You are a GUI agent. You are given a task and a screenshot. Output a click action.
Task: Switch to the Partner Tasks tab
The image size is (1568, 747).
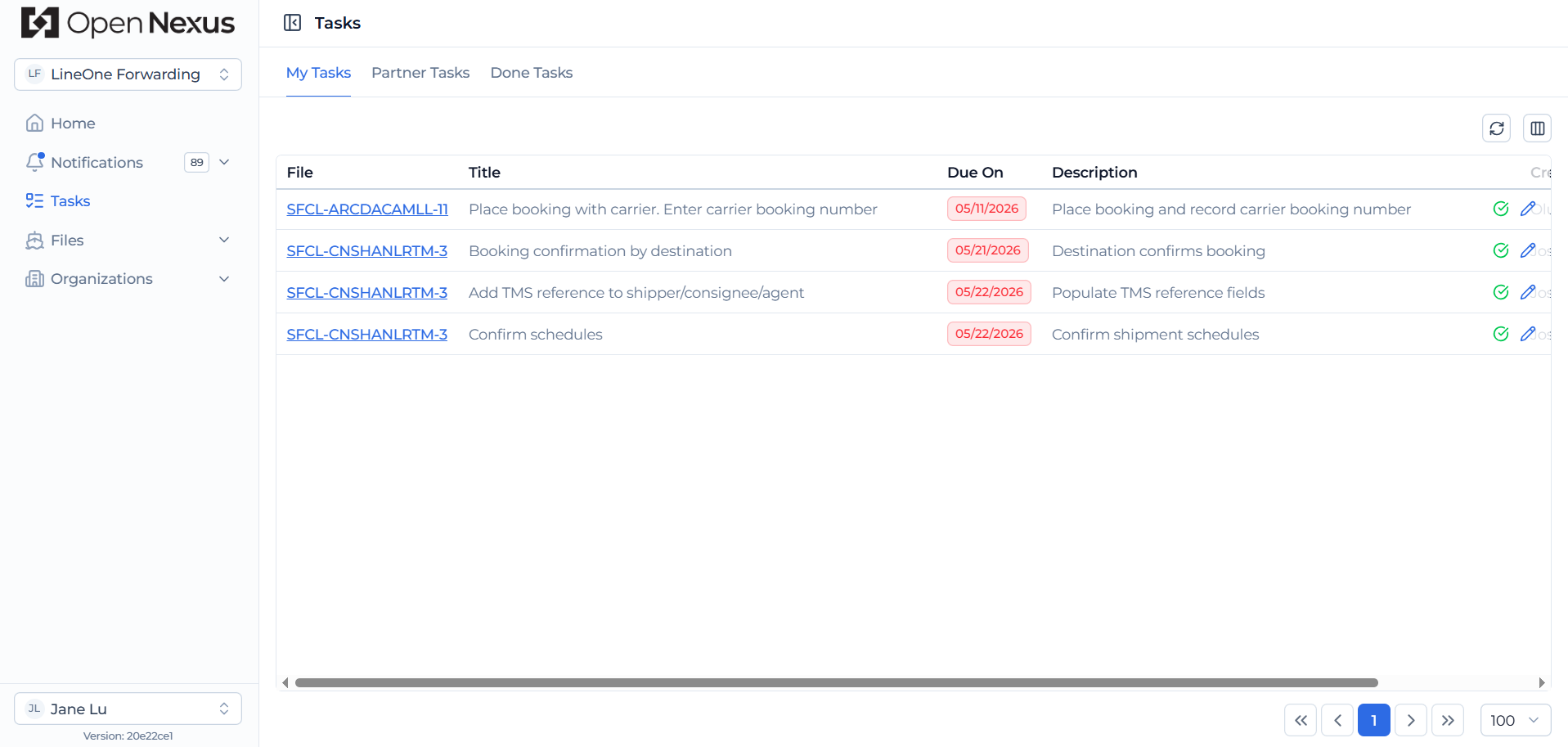tap(420, 73)
